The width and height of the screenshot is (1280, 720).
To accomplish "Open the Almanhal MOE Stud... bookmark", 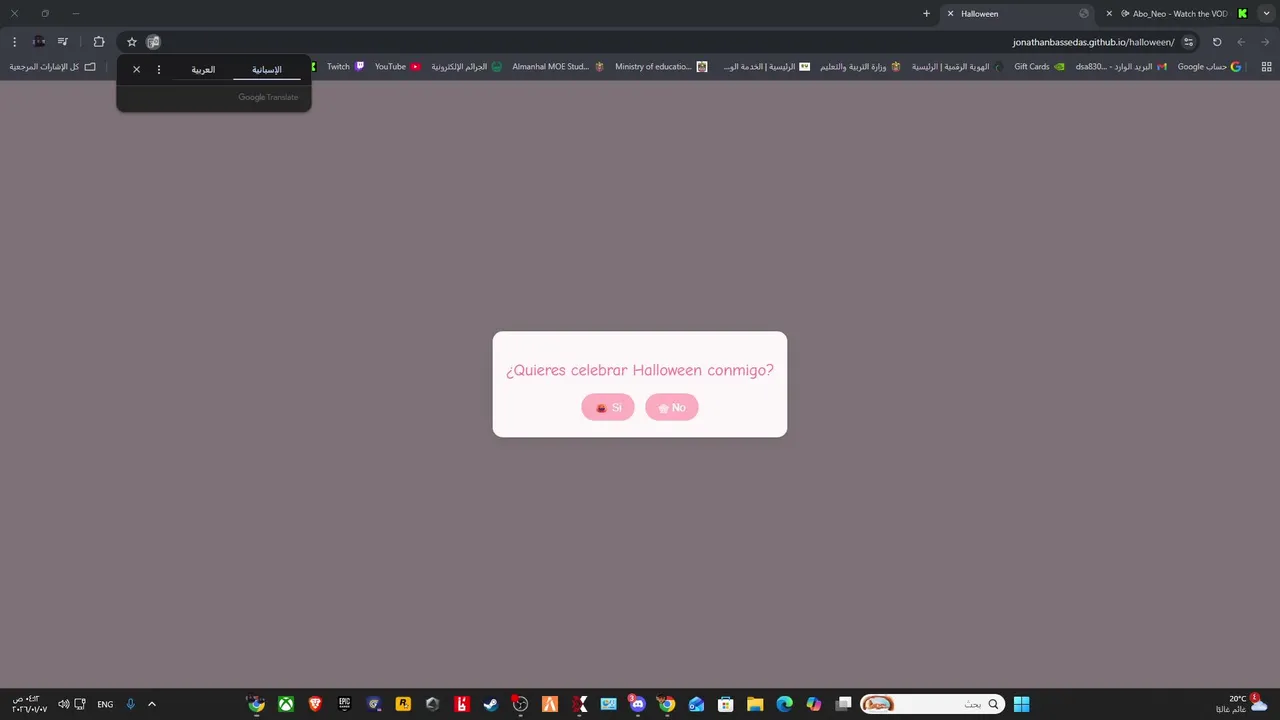I will point(558,67).
